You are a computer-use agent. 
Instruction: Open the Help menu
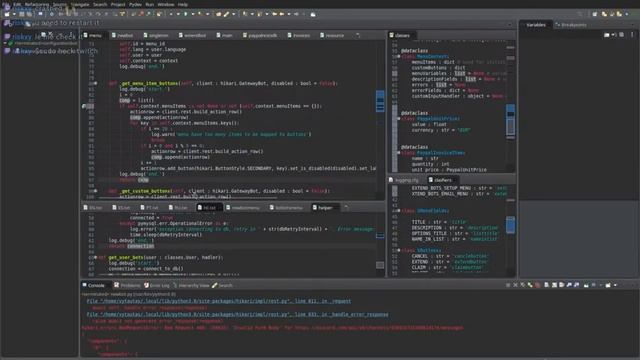coord(182,4)
